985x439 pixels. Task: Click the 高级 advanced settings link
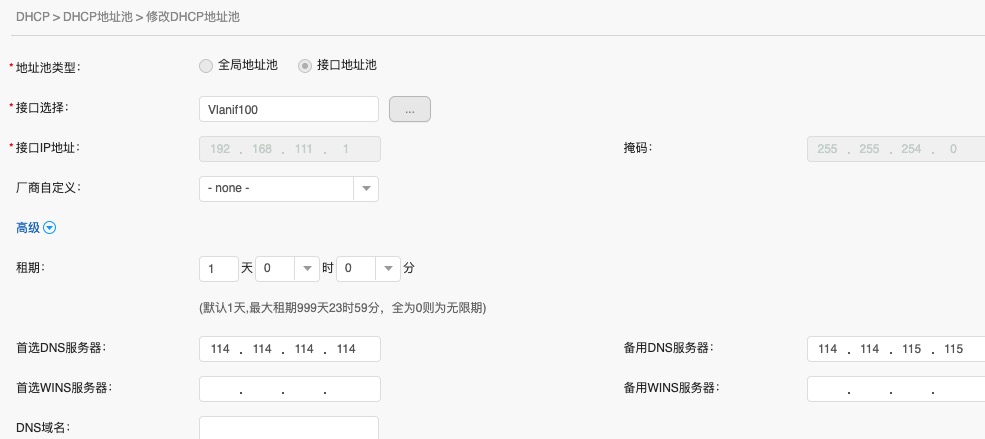click(28, 228)
